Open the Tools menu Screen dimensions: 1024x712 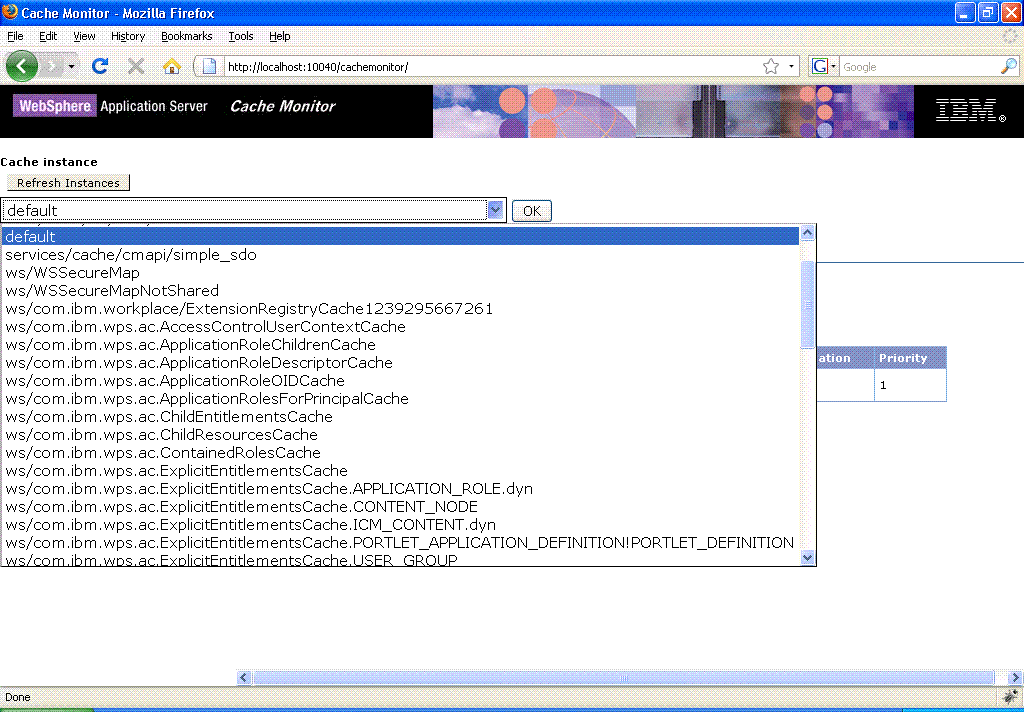point(241,36)
